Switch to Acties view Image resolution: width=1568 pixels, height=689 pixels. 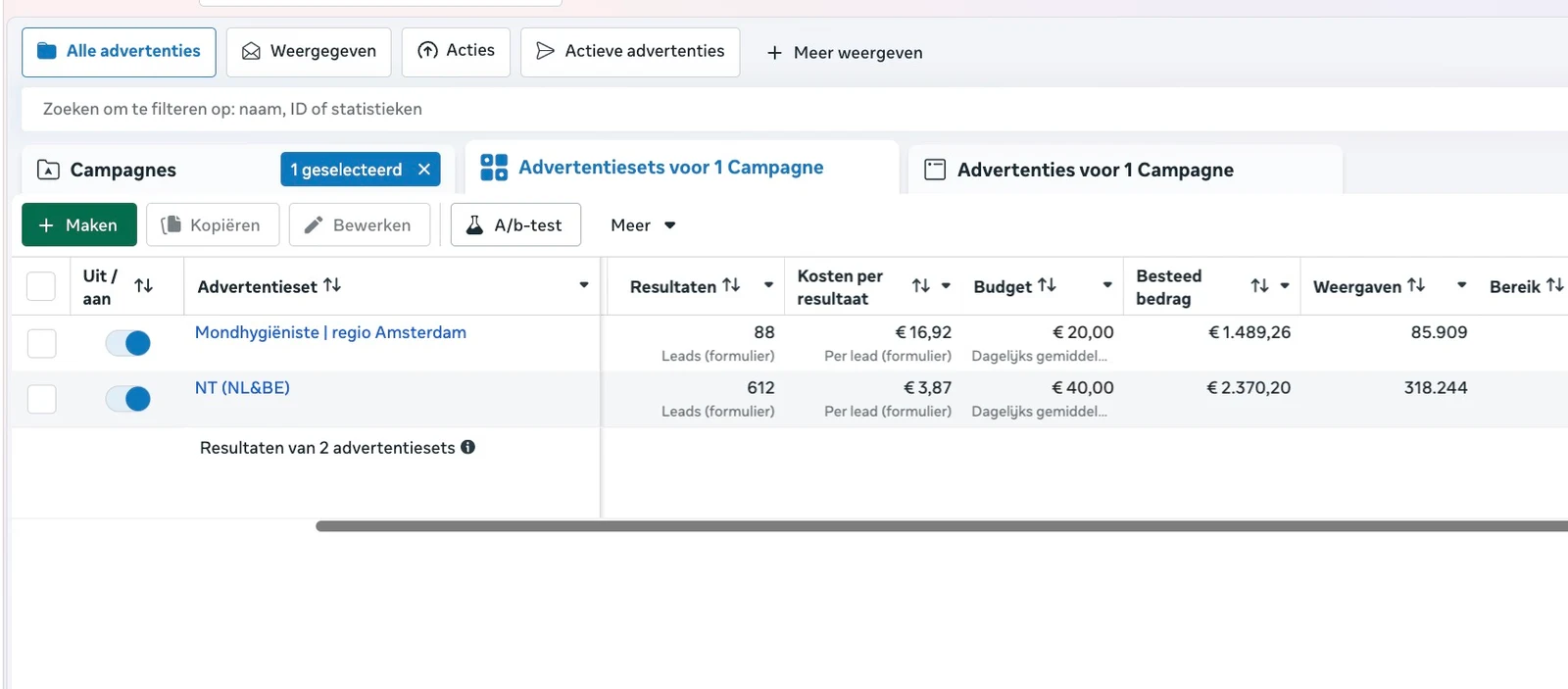click(x=456, y=52)
